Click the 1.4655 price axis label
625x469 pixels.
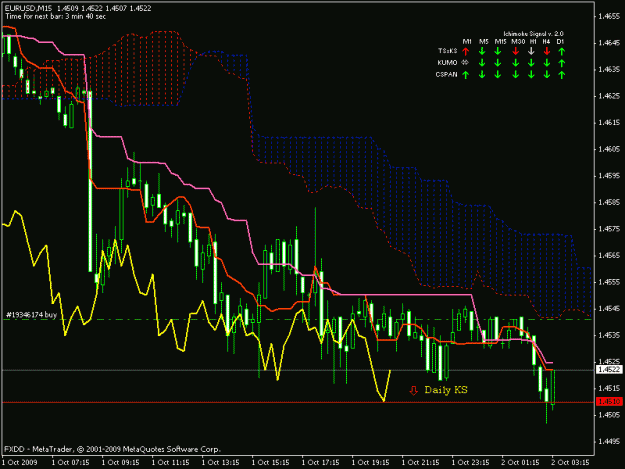[x=610, y=16]
